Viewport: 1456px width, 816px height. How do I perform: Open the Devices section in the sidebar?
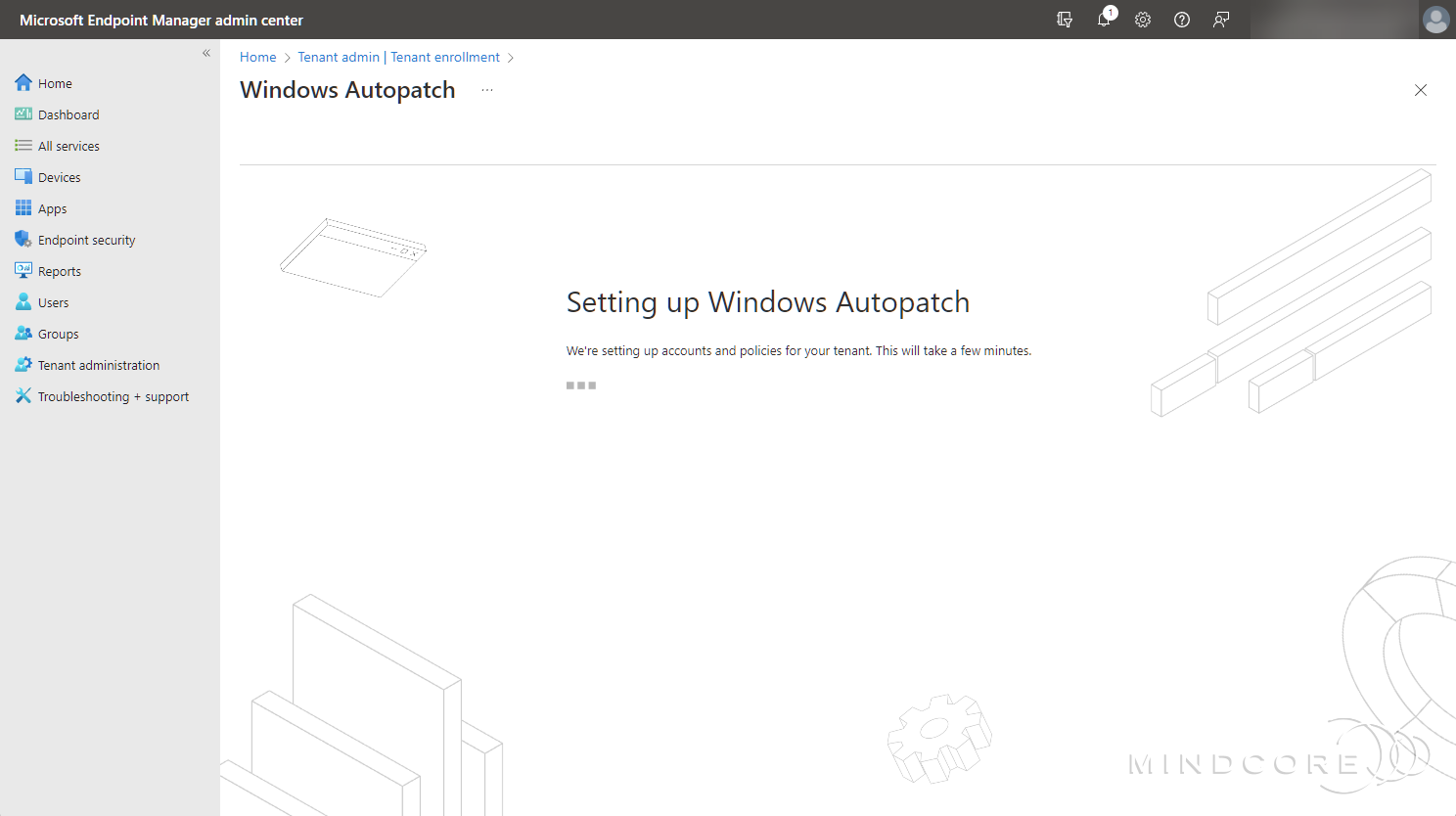[60, 176]
